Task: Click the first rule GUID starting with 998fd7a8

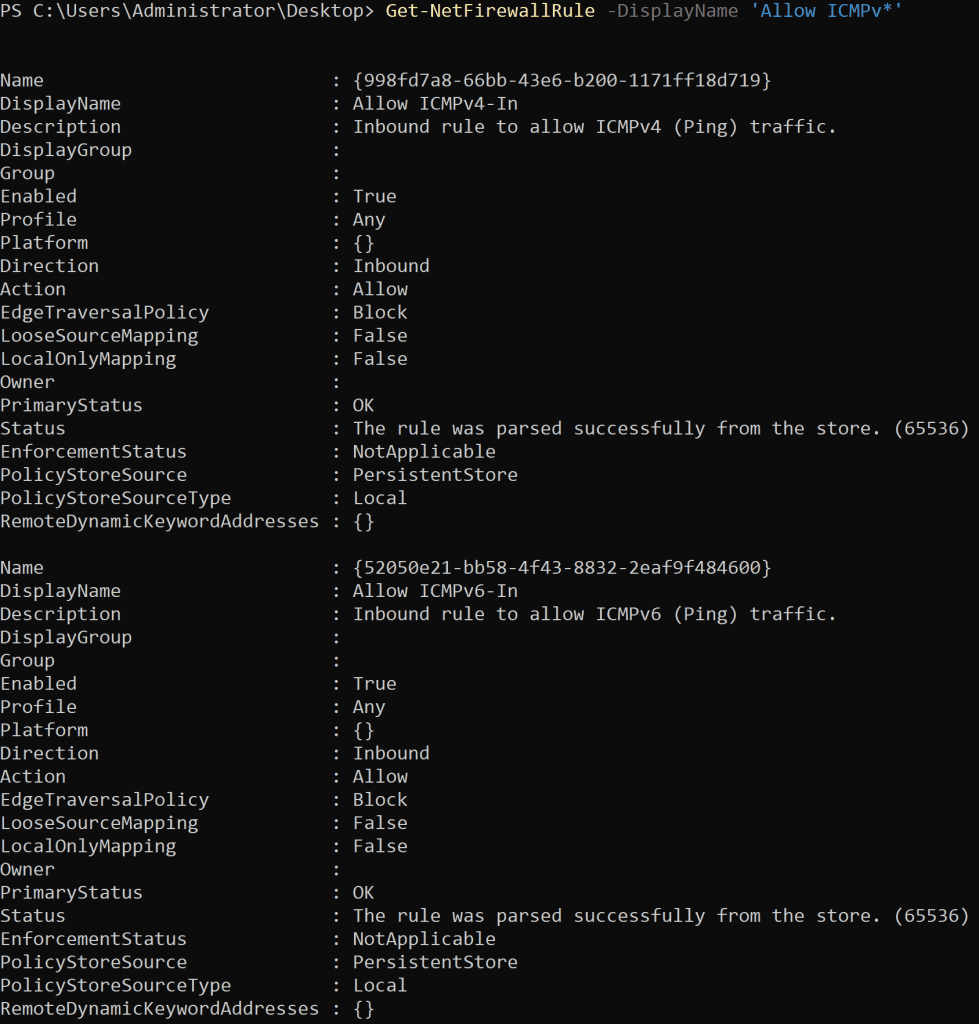Action: [562, 80]
